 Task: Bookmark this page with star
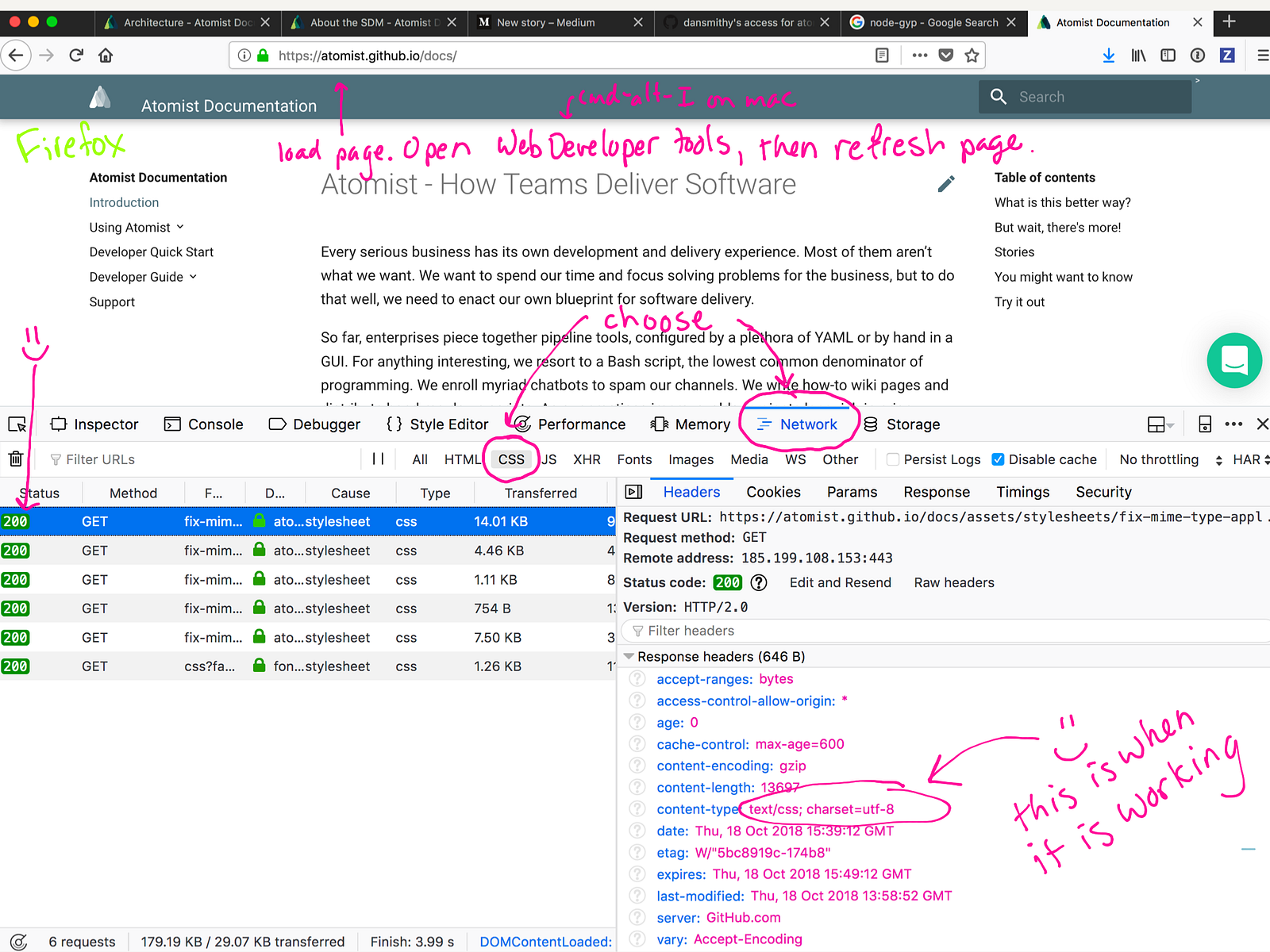(x=972, y=56)
